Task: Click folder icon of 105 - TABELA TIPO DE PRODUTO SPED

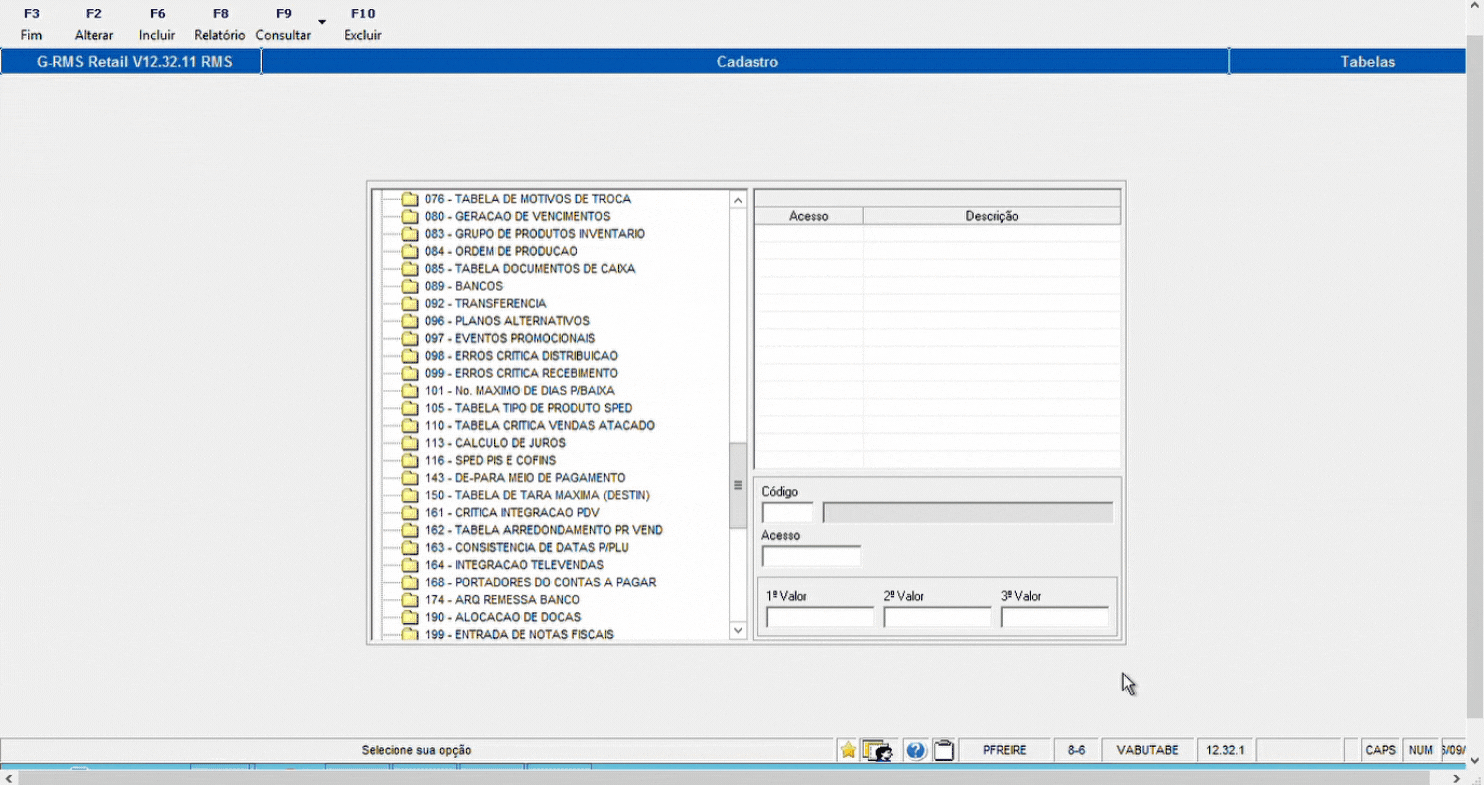Action: click(410, 408)
